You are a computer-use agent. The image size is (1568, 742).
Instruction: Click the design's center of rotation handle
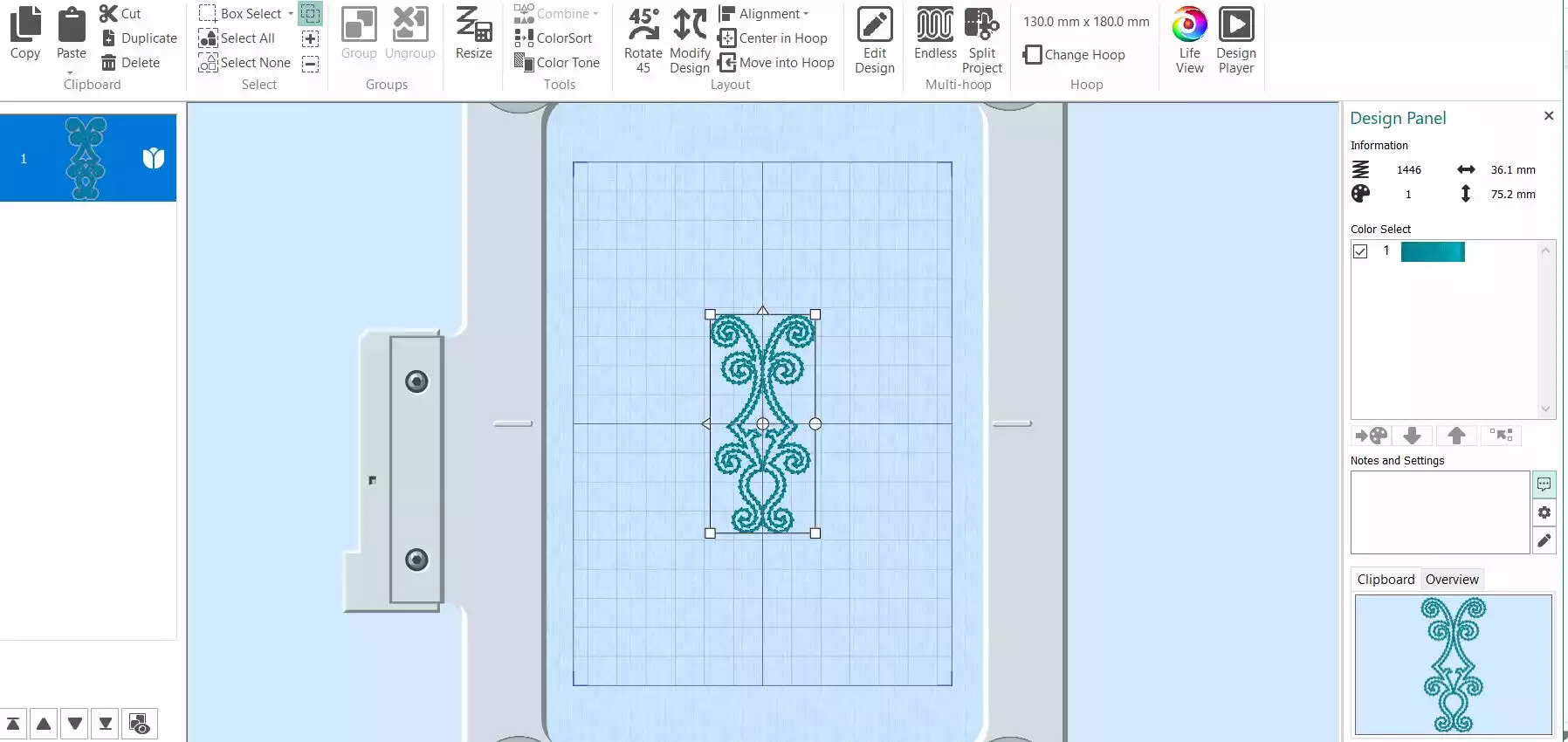(762, 423)
